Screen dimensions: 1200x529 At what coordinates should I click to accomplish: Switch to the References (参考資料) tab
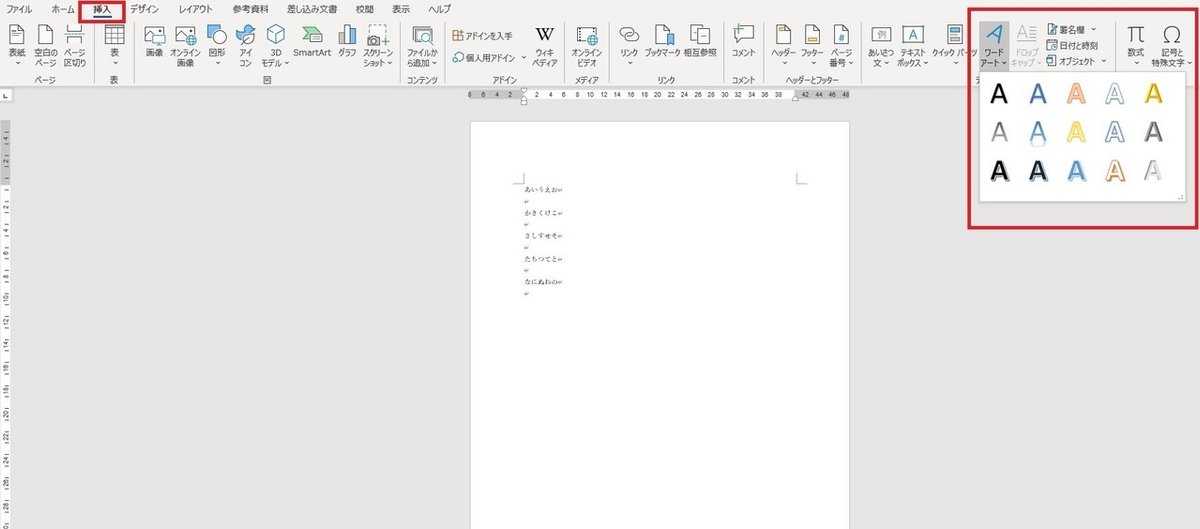click(250, 9)
